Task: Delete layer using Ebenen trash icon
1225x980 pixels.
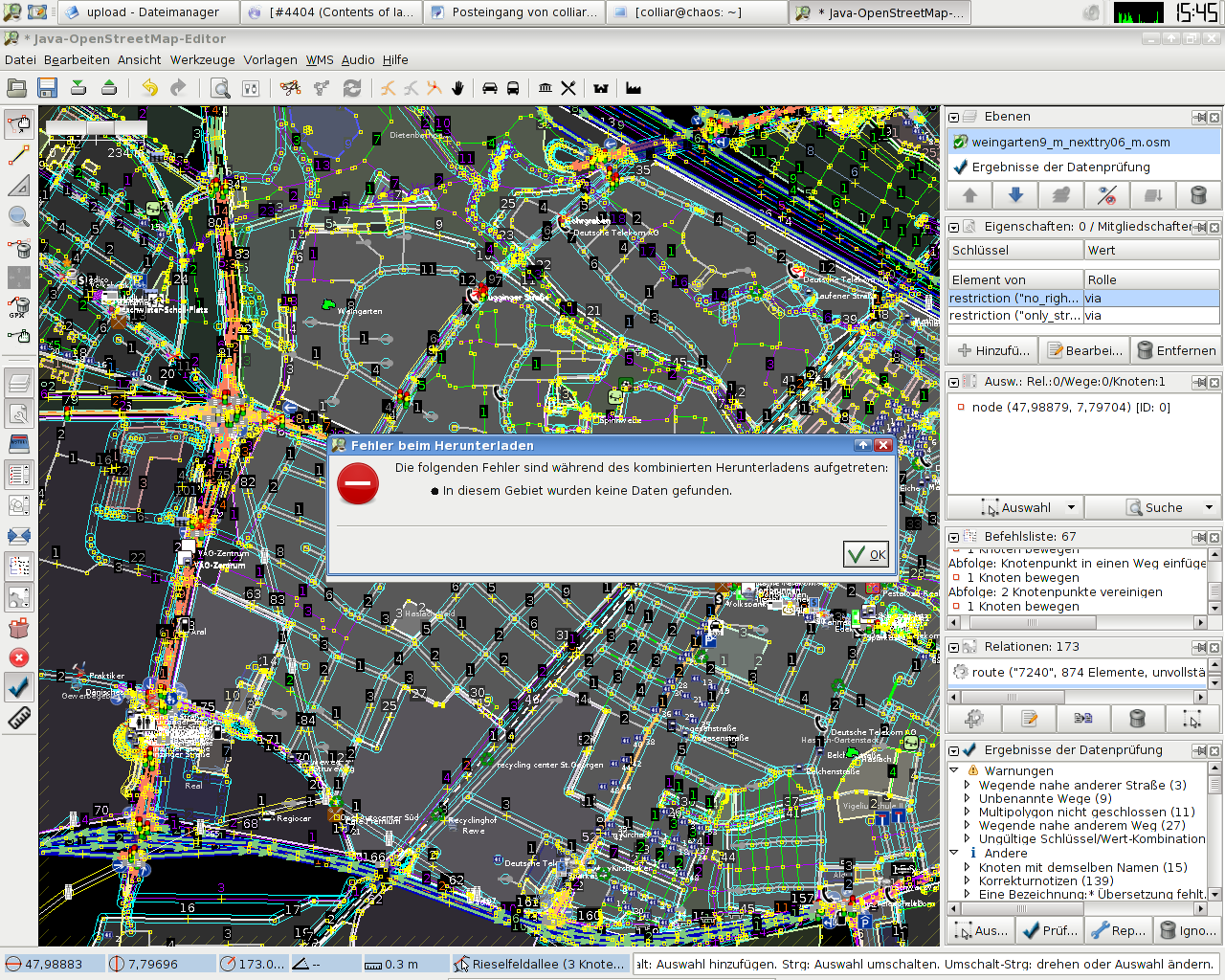Action: click(x=1198, y=195)
